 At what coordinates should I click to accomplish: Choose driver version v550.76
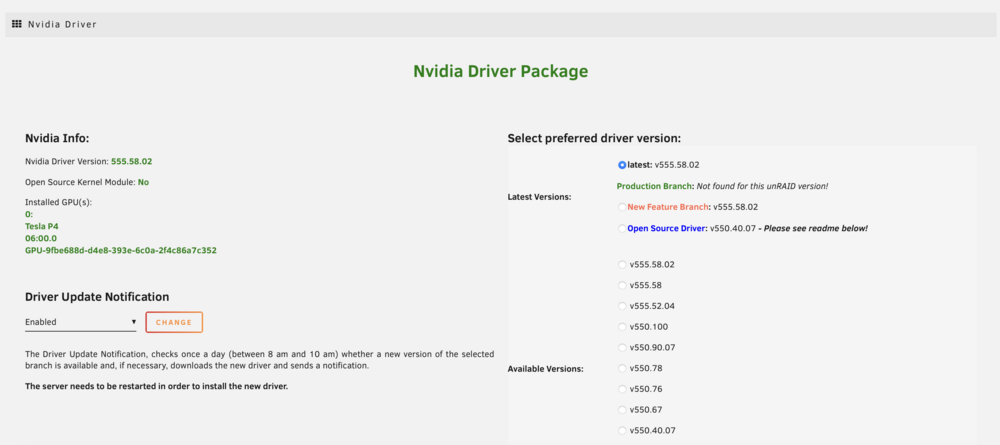[622, 389]
